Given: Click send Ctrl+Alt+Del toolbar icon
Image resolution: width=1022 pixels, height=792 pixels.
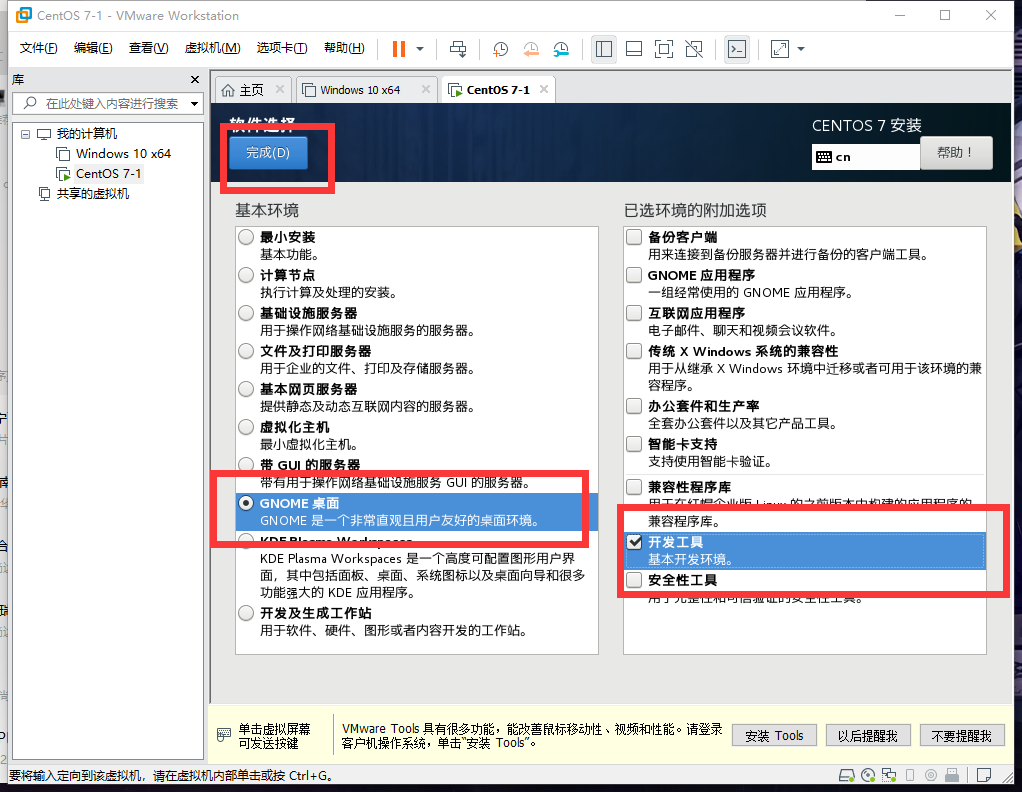Looking at the screenshot, I should coord(458,49).
